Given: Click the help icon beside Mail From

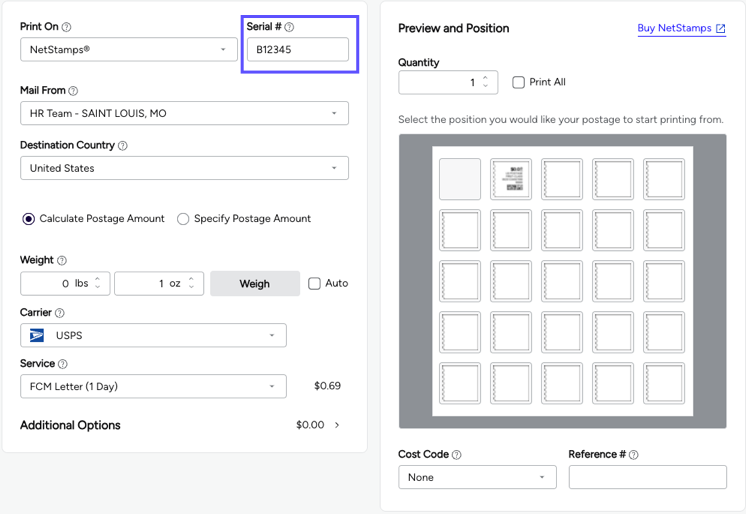Looking at the screenshot, I should [73, 91].
